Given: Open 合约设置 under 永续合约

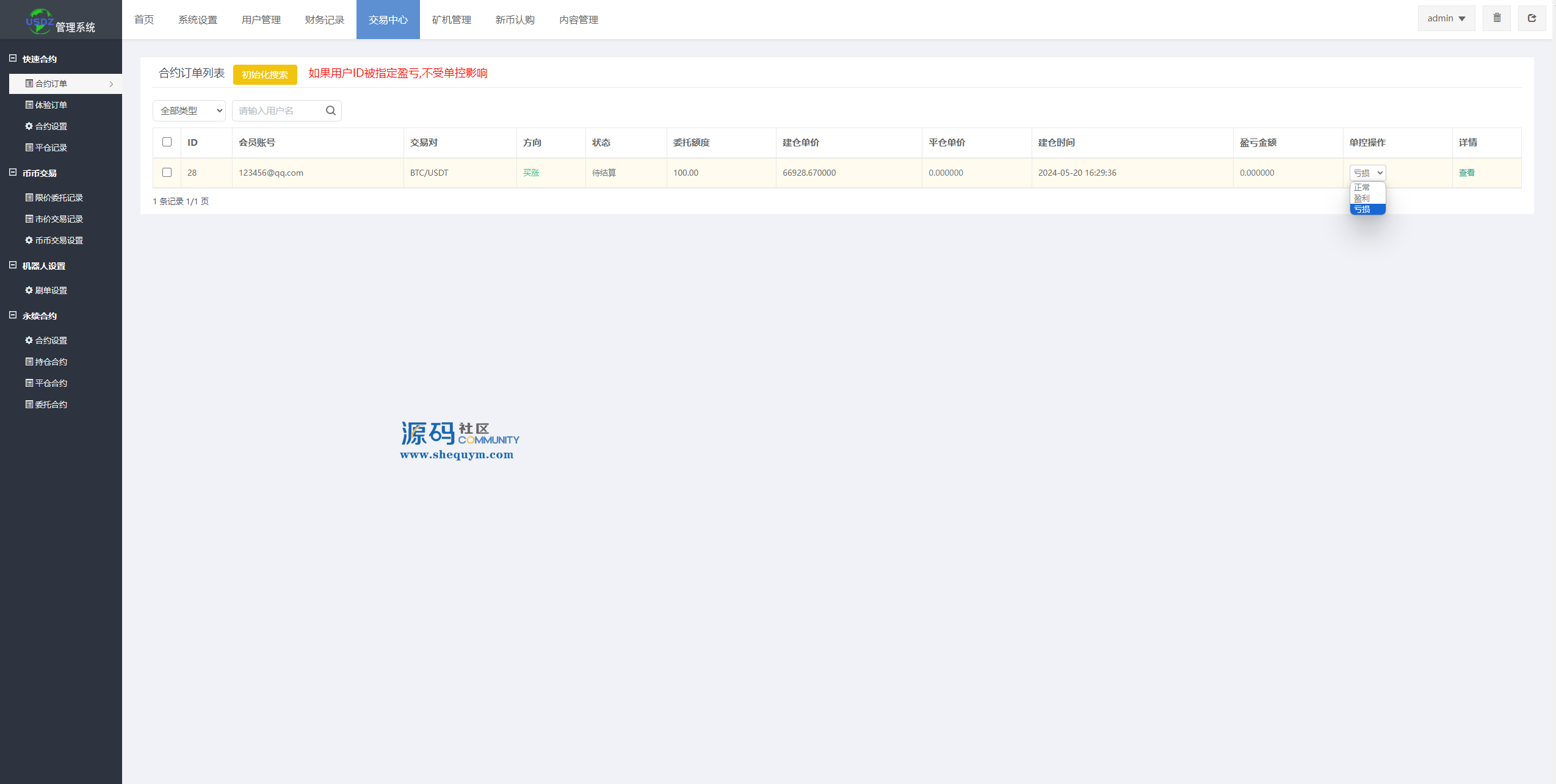Looking at the screenshot, I should (x=46, y=340).
